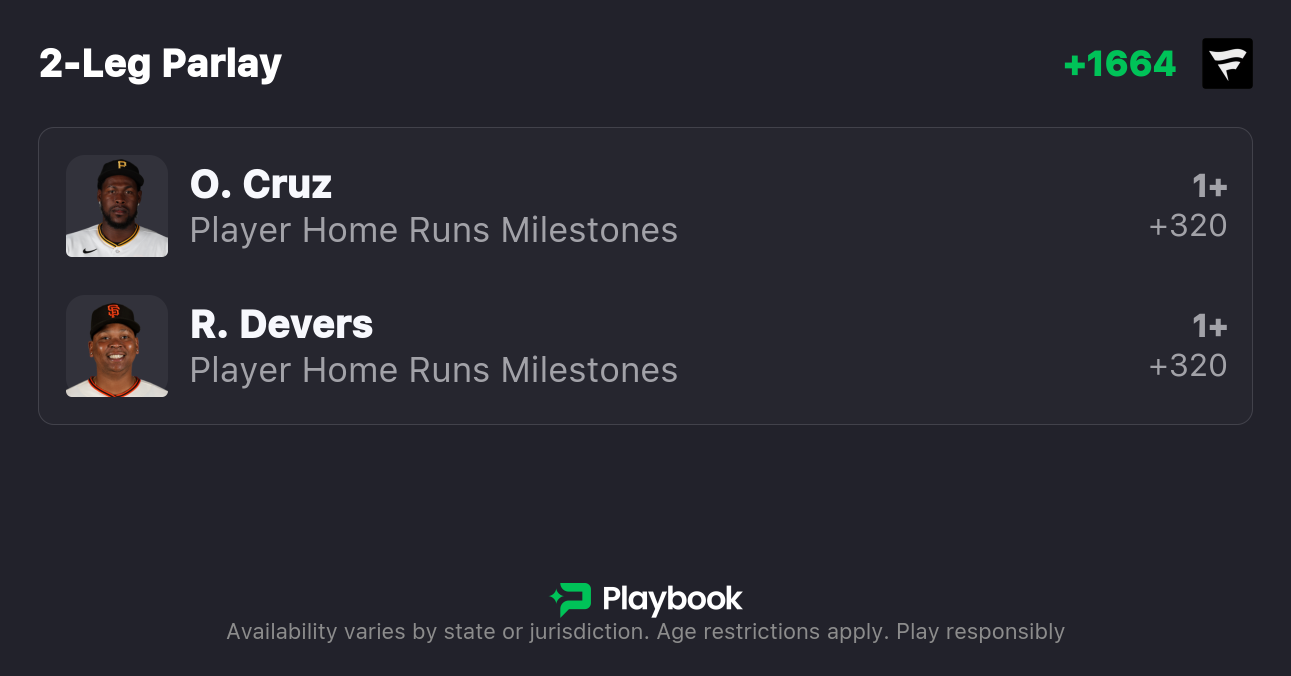Select the 2-Leg Parlay title
Viewport: 1291px width, 676px height.
tap(160, 64)
